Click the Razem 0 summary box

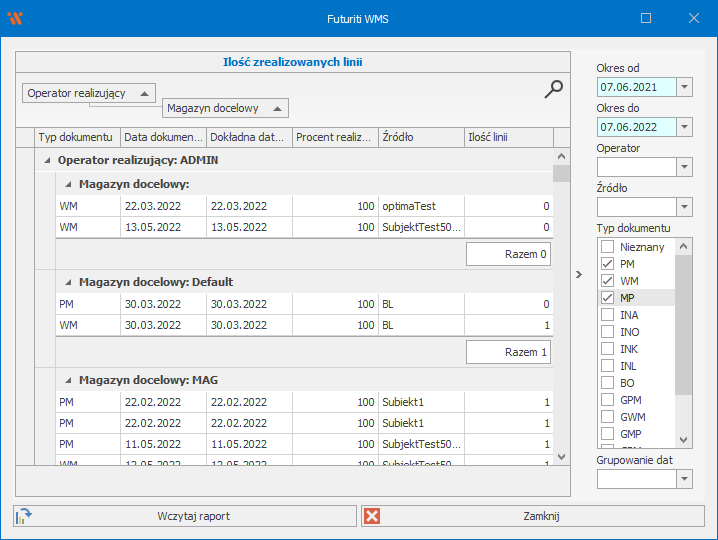(508, 254)
